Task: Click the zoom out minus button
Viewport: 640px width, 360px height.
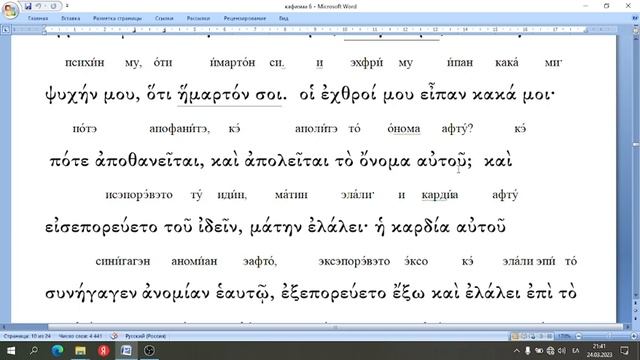Action: pyautogui.click(x=578, y=336)
